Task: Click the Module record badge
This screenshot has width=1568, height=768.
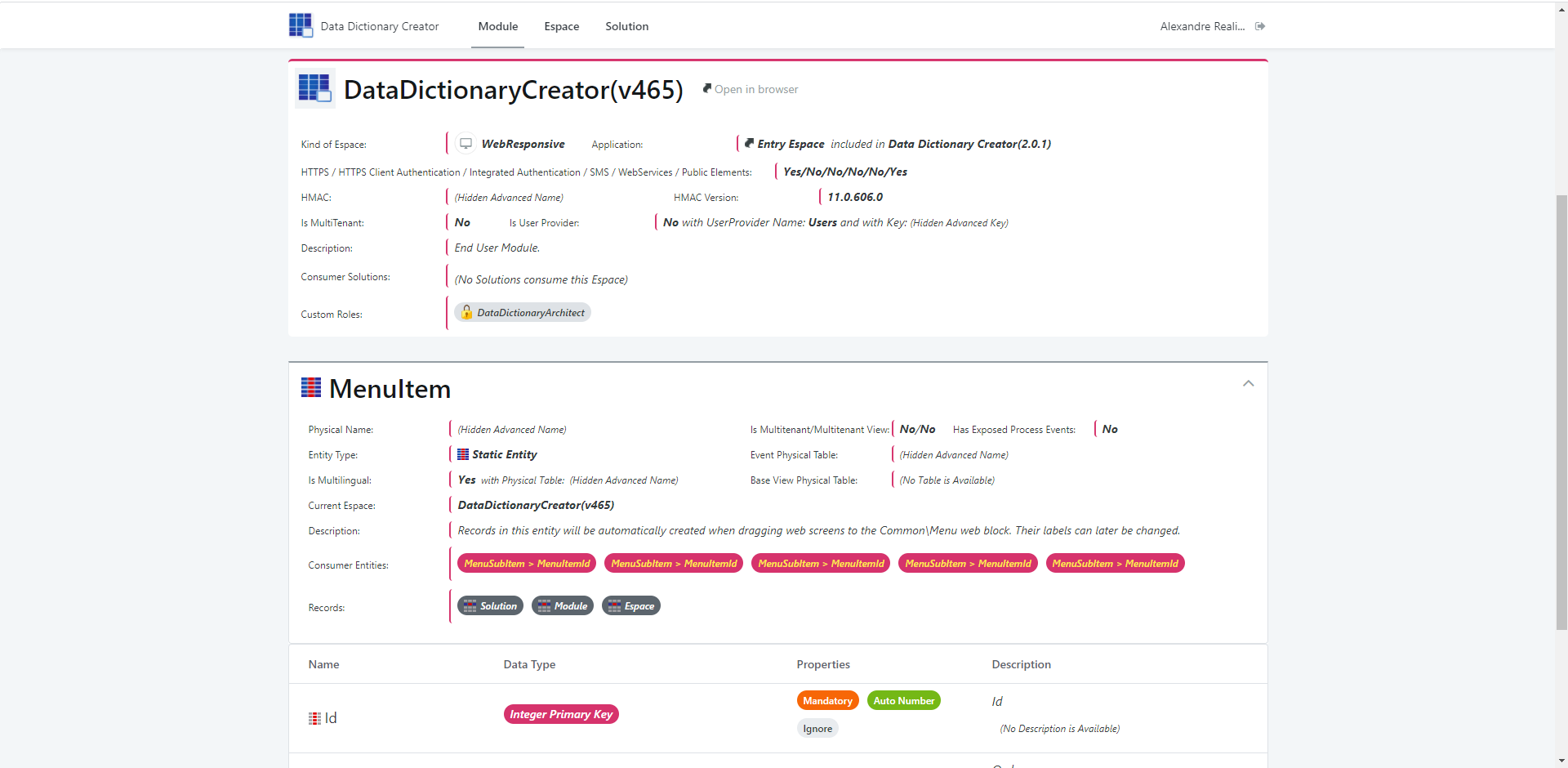Action: 562,605
